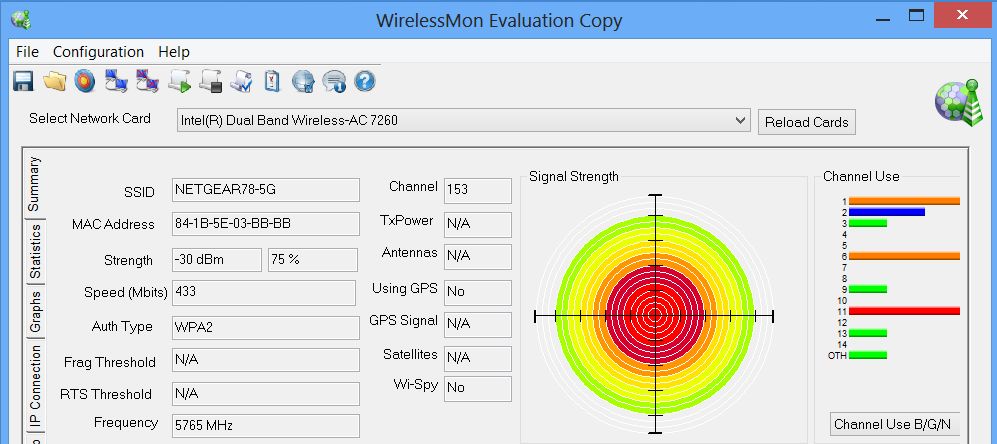Screen dimensions: 997x444
Task: Click the Frequency field 5765 MHz
Action: coord(266,424)
